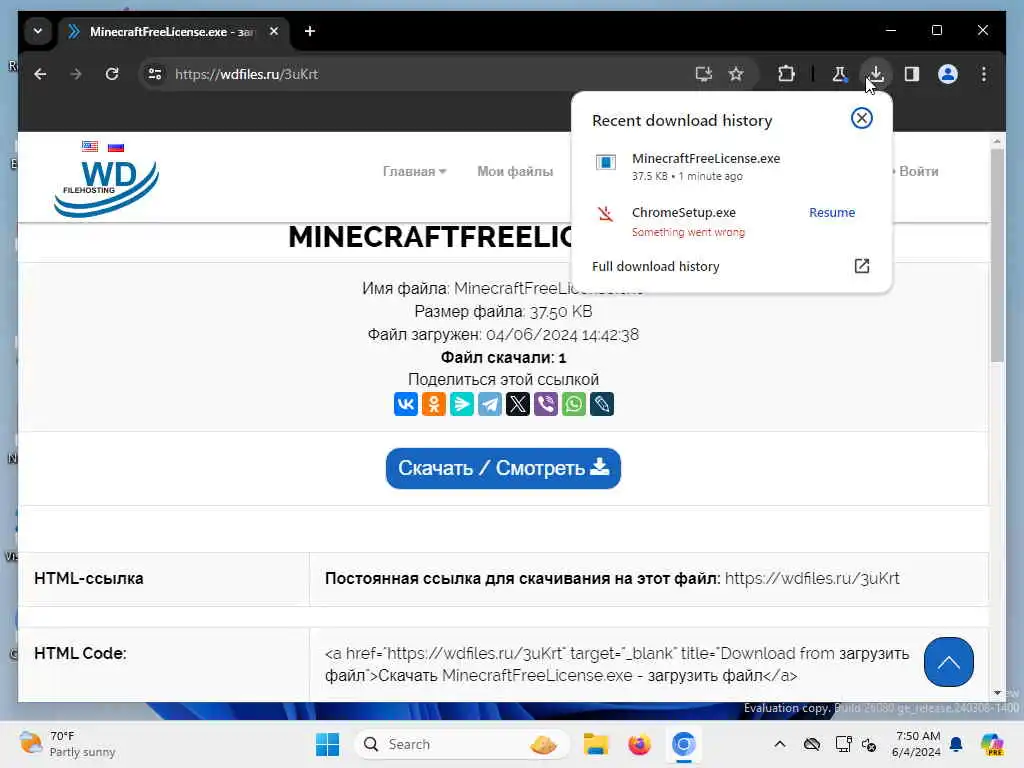
Task: Share link via WhatsApp icon
Action: pos(574,404)
